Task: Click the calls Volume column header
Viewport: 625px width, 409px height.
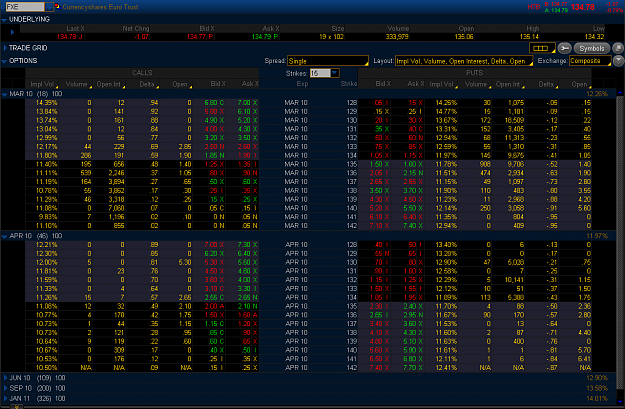Action: click(x=76, y=84)
